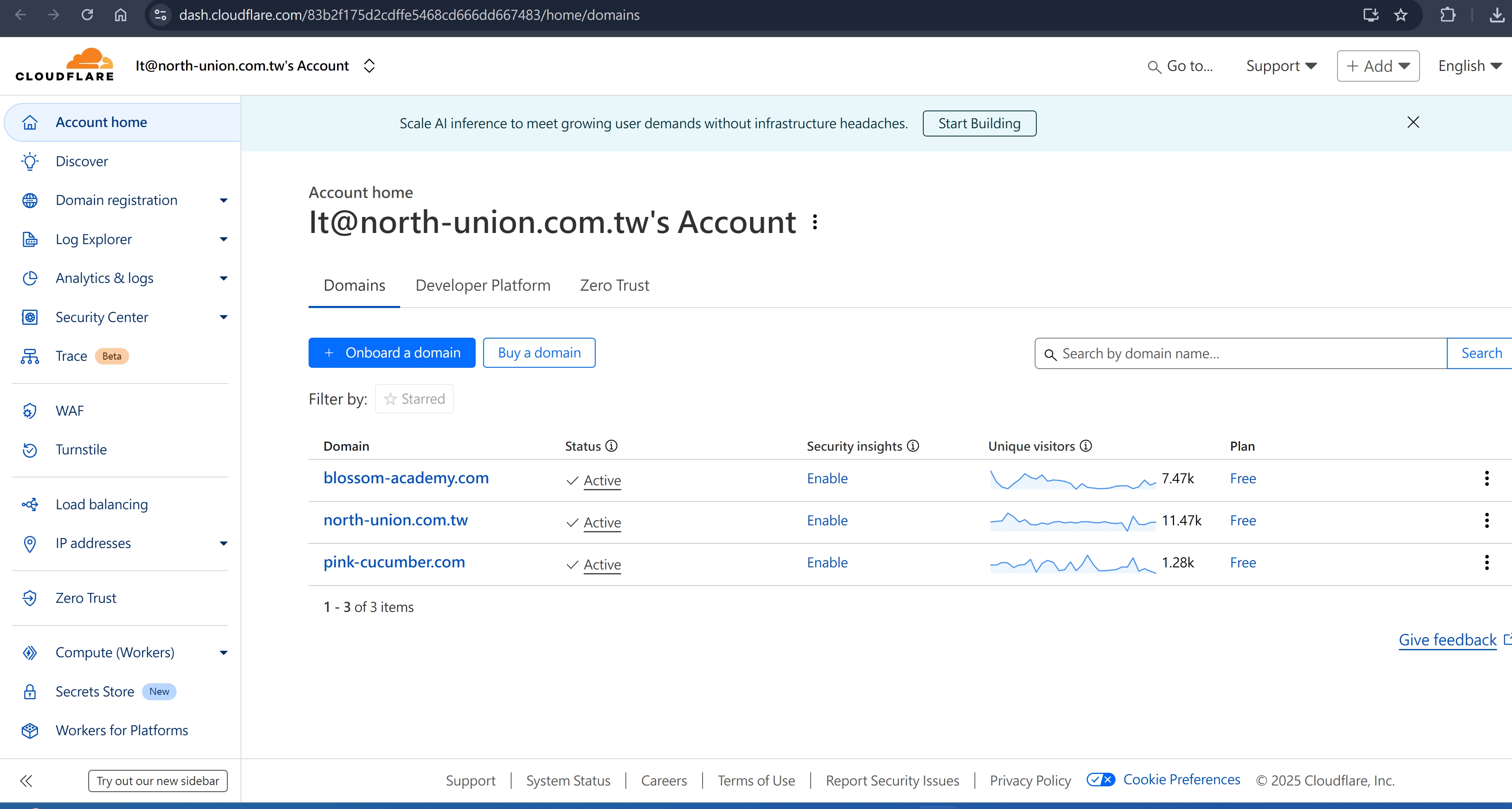Click the Load balancing icon
The width and height of the screenshot is (1512, 809).
pyautogui.click(x=30, y=505)
